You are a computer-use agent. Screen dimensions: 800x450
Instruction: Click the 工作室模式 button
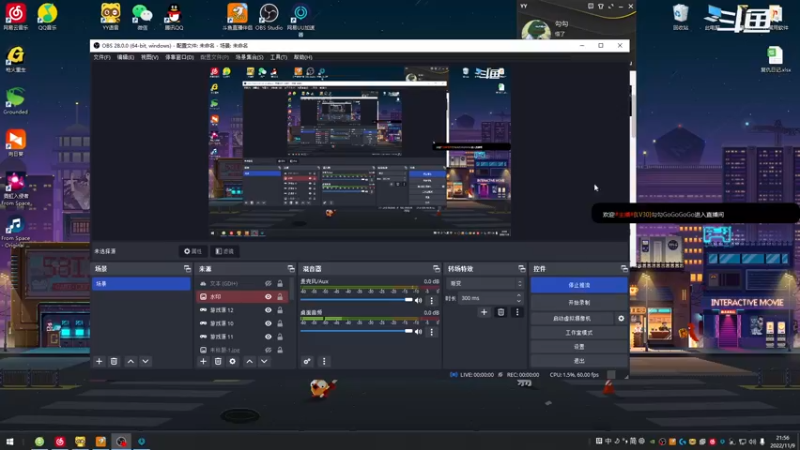point(579,333)
